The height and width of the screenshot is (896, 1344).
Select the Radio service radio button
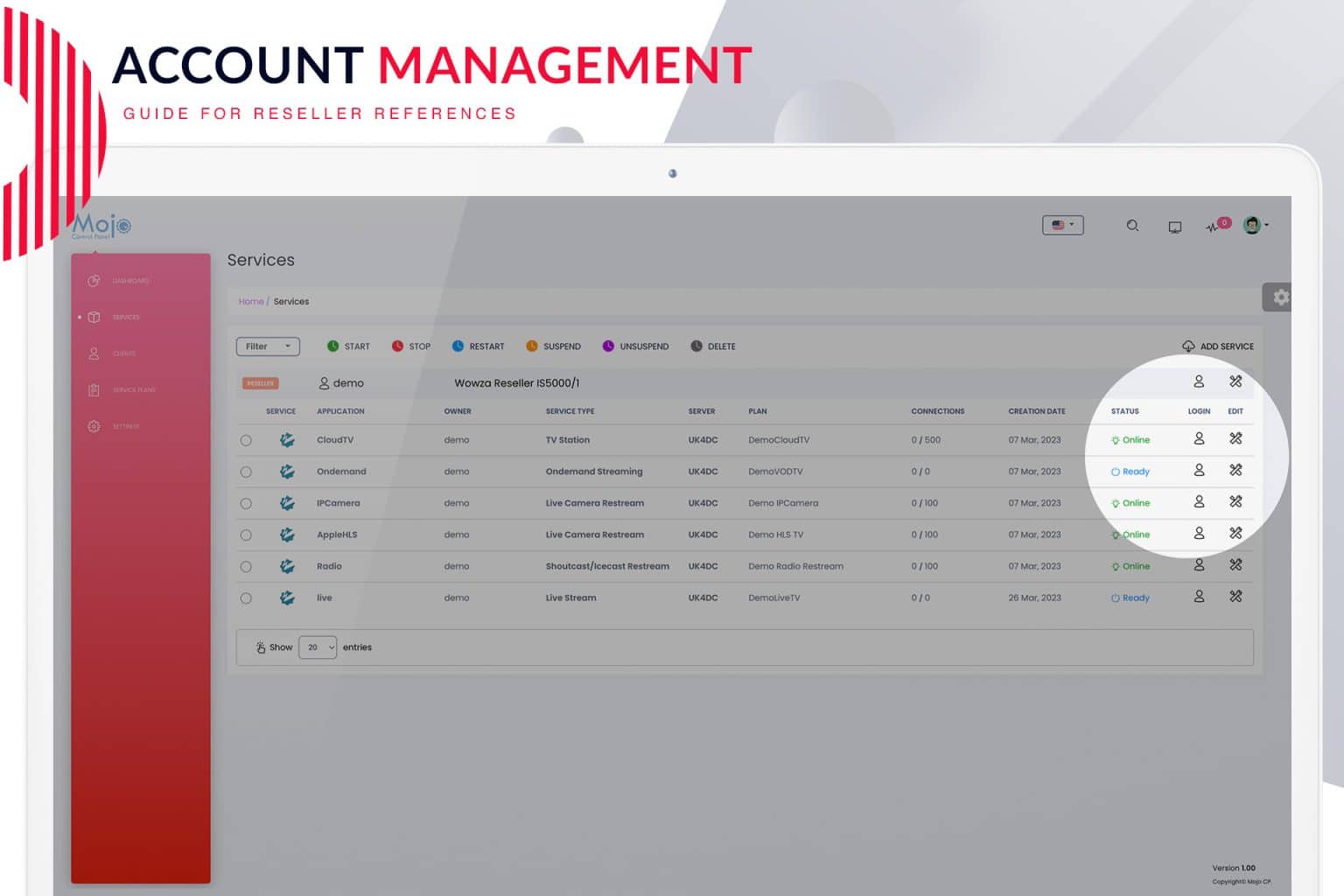[x=246, y=566]
